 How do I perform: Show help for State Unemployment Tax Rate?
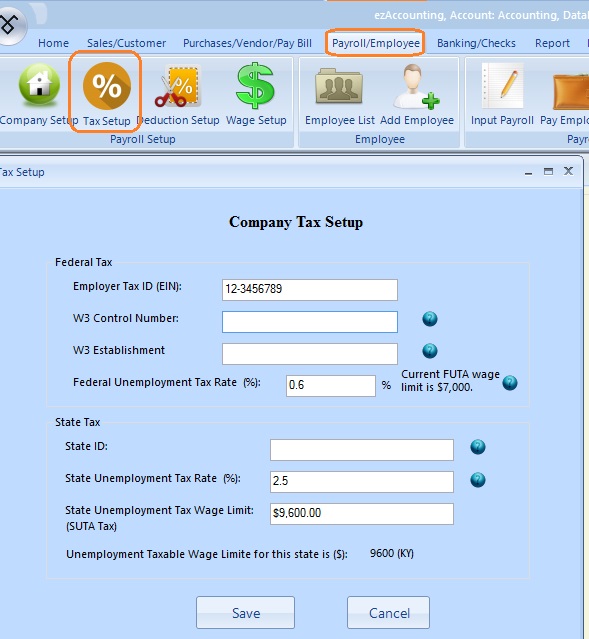click(x=478, y=480)
